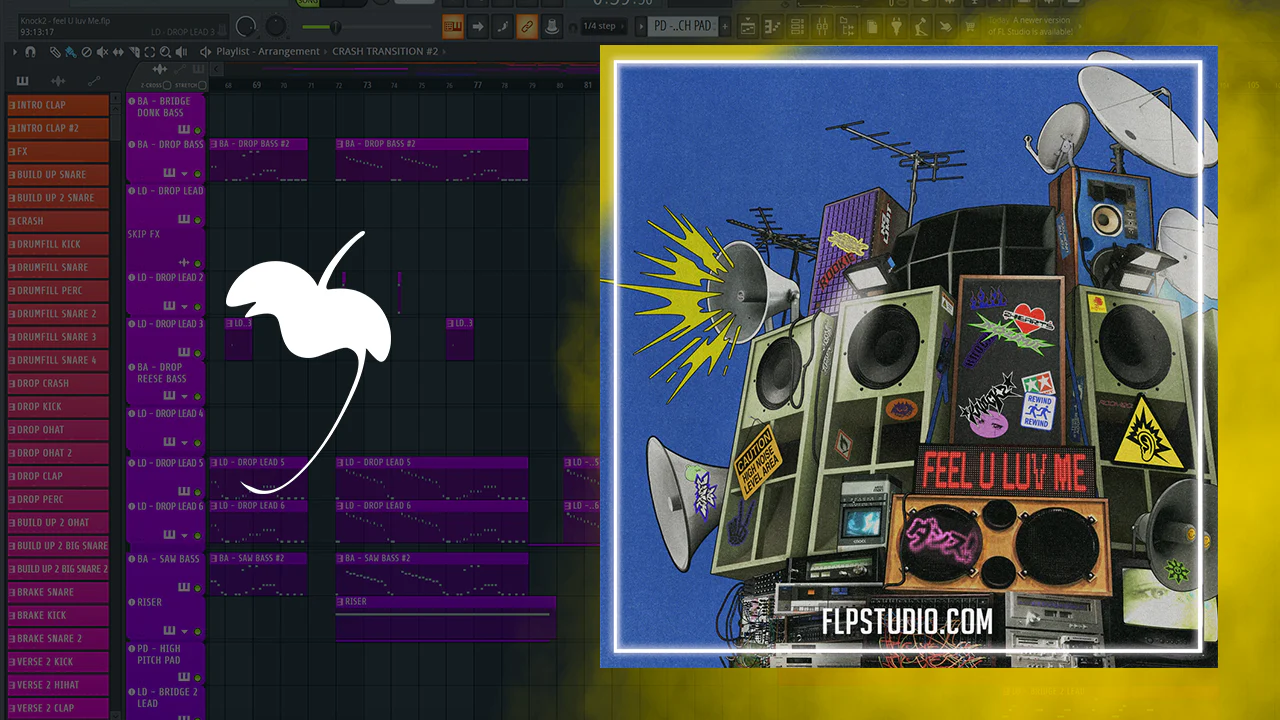Viewport: 1280px width, 720px height.
Task: Enable the Z-CROSS checkbox
Action: (x=166, y=85)
